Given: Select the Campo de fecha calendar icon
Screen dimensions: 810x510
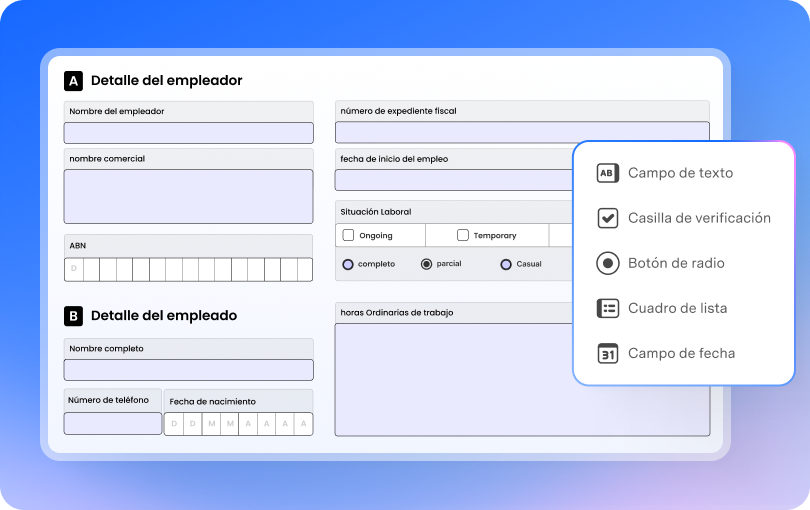Looking at the screenshot, I should tap(608, 353).
